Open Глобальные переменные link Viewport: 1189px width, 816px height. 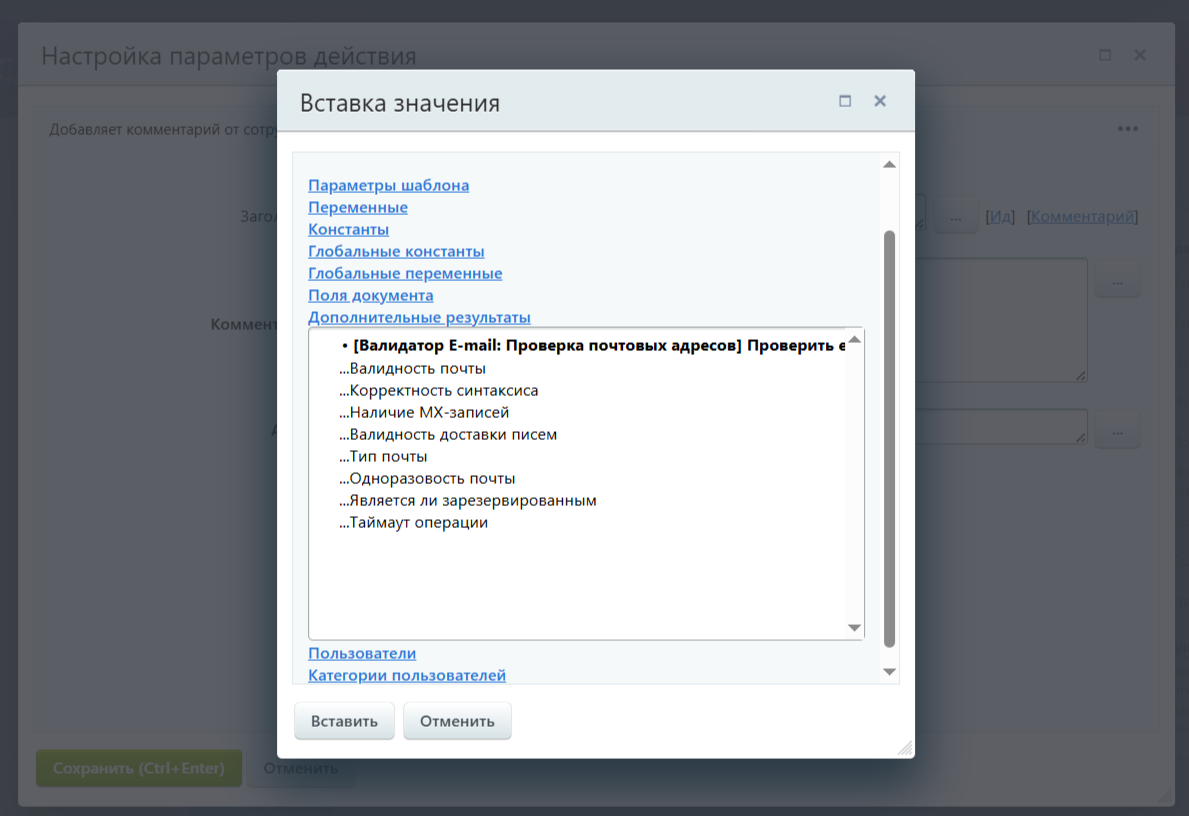[405, 274]
